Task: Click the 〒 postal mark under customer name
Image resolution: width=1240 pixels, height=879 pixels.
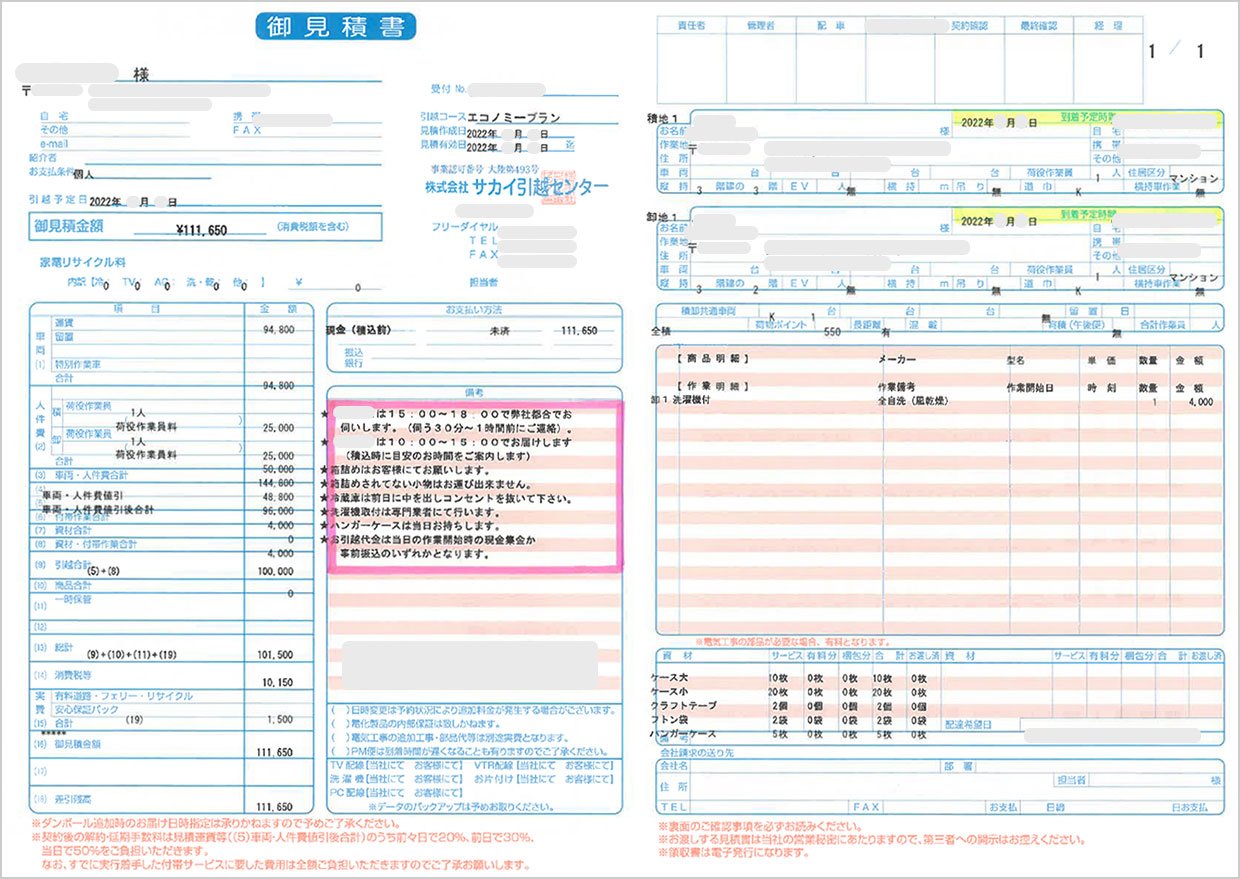Action: (27, 90)
